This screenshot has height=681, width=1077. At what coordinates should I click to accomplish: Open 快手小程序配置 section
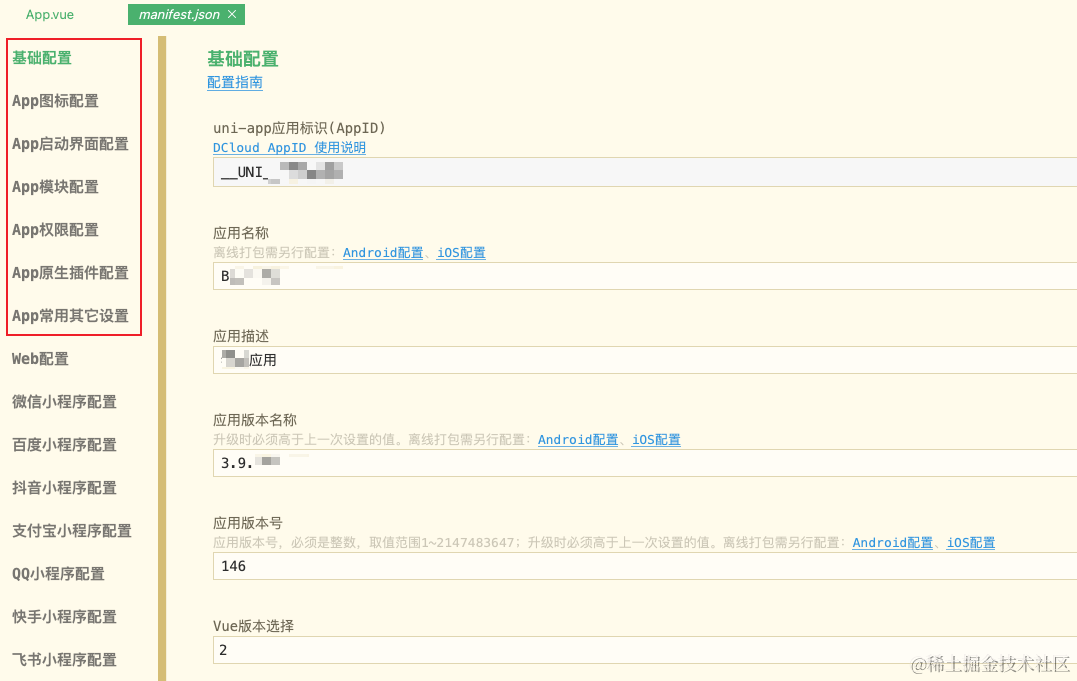64,616
